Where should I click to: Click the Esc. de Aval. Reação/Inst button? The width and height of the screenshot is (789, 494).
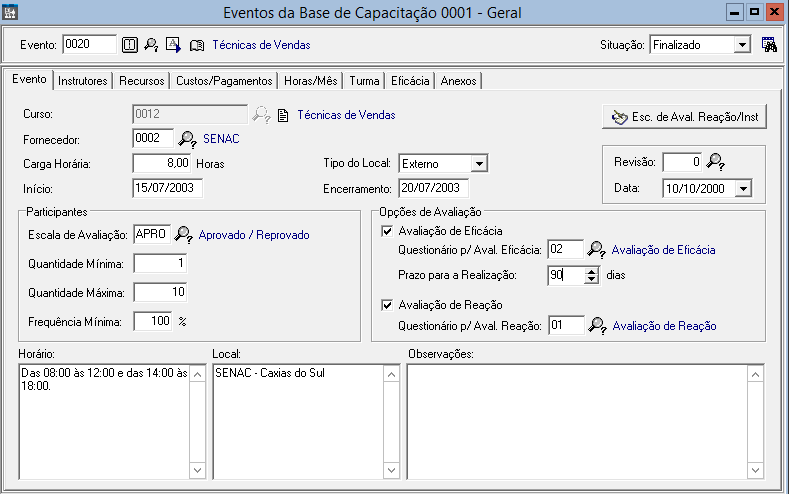coord(685,117)
